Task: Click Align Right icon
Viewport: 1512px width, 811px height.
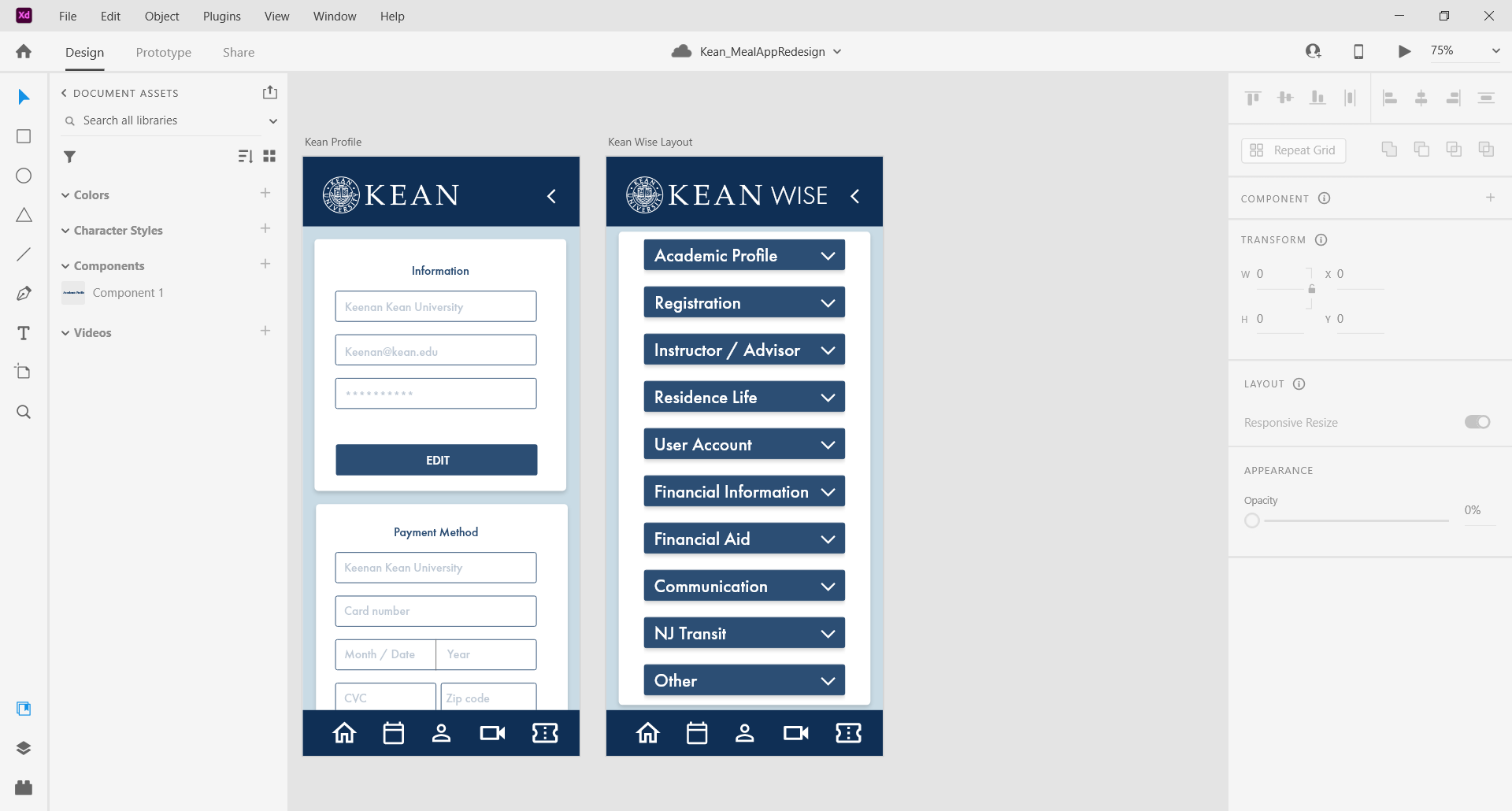Action: click(x=1454, y=98)
